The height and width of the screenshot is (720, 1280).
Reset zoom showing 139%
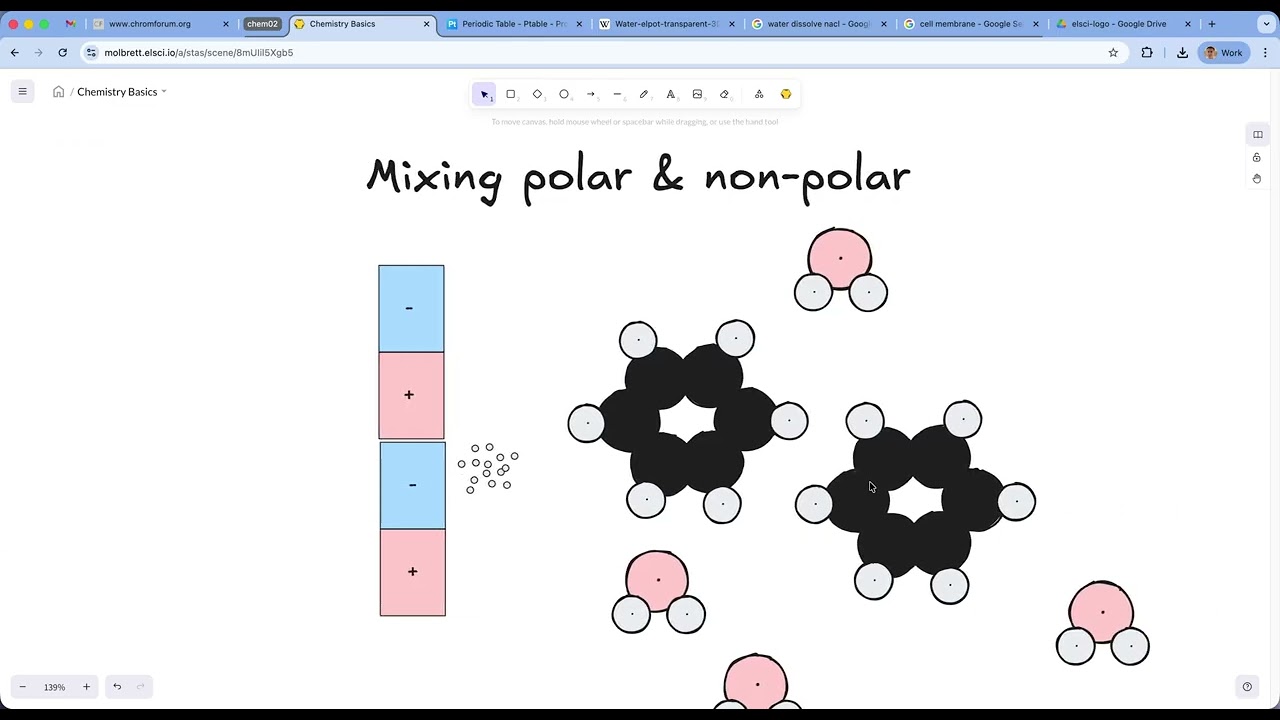54,687
